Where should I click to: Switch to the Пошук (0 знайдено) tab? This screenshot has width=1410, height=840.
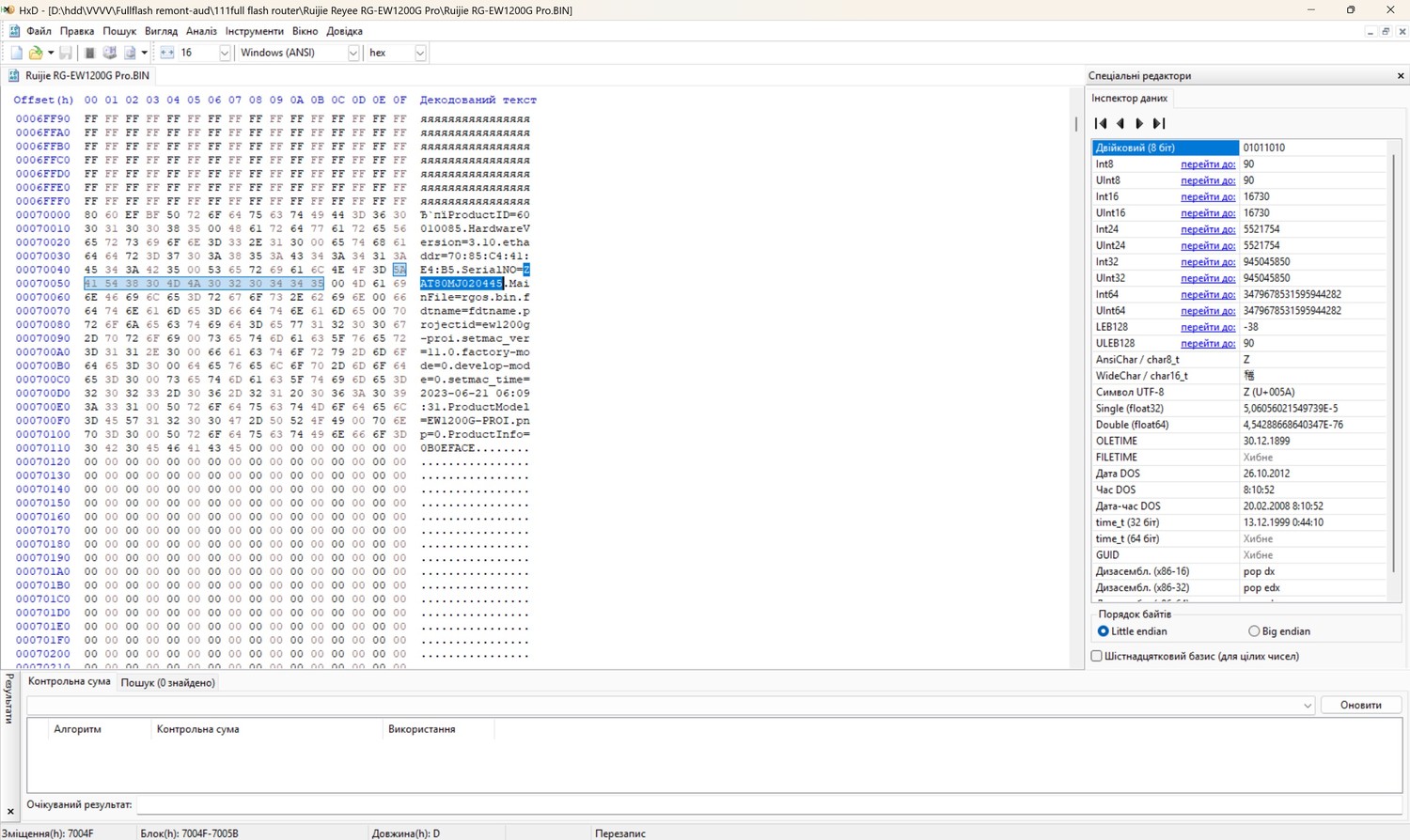(168, 683)
